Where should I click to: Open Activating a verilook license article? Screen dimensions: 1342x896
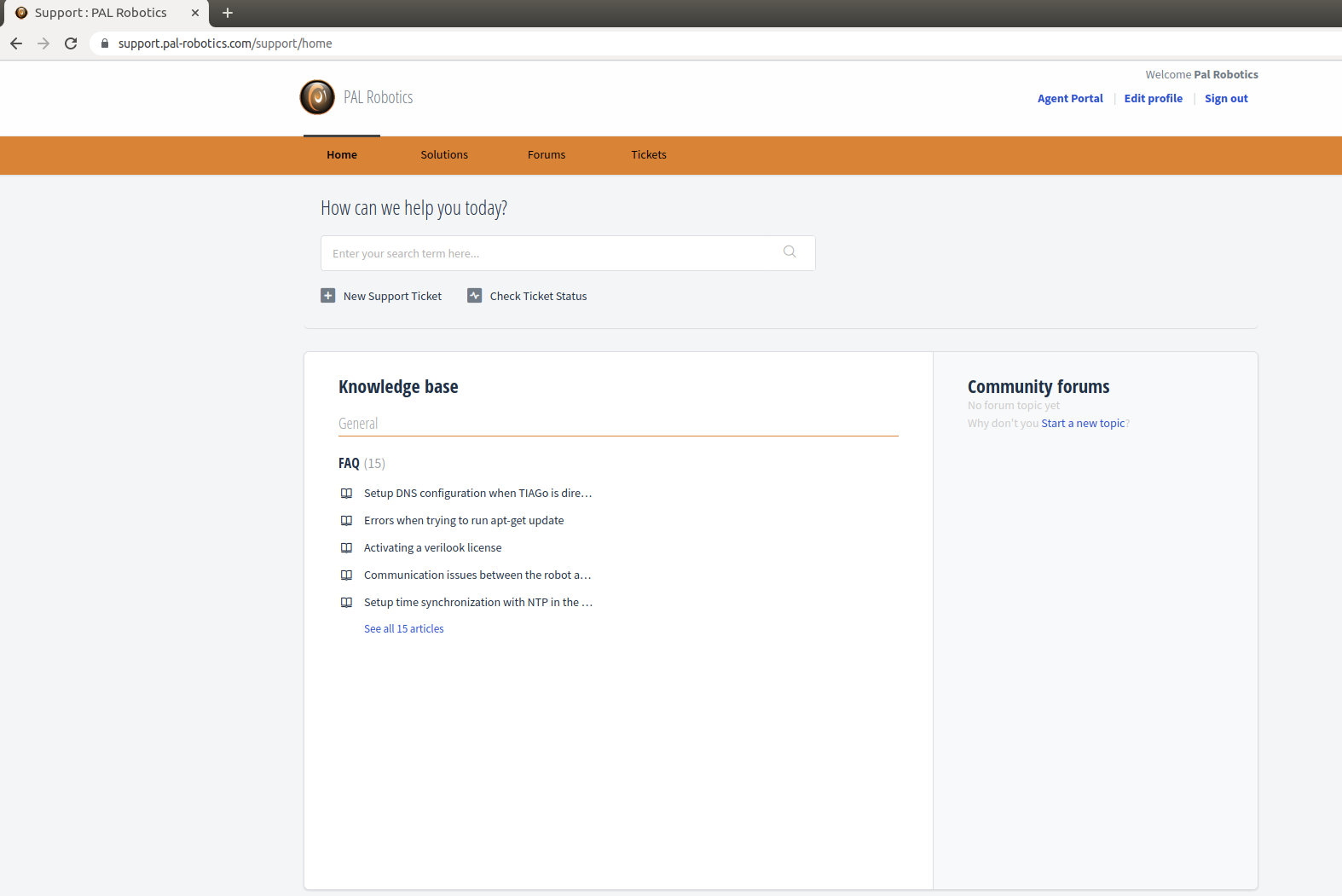coord(432,548)
